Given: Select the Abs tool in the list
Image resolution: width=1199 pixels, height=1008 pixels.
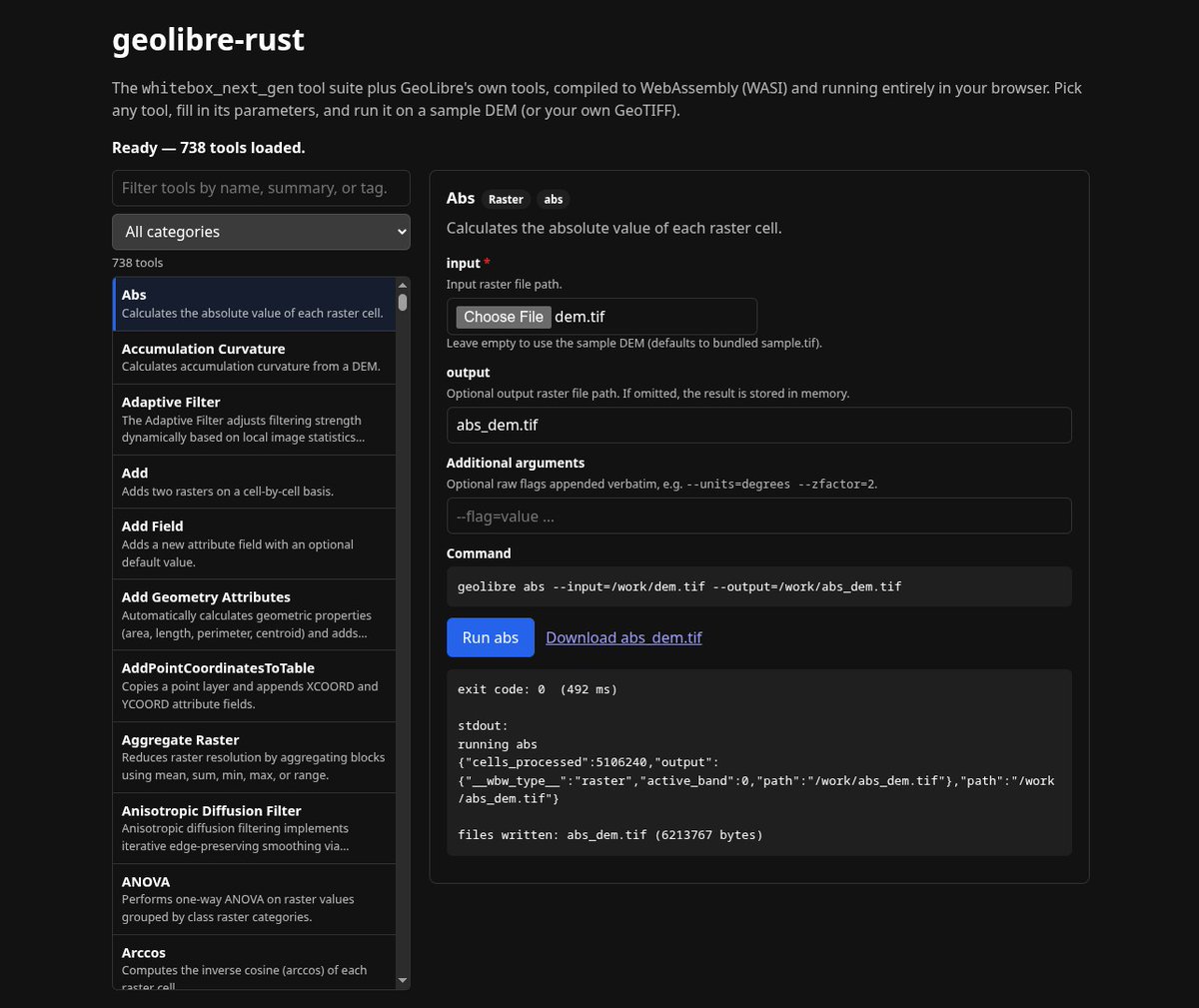Looking at the screenshot, I should tap(254, 304).
